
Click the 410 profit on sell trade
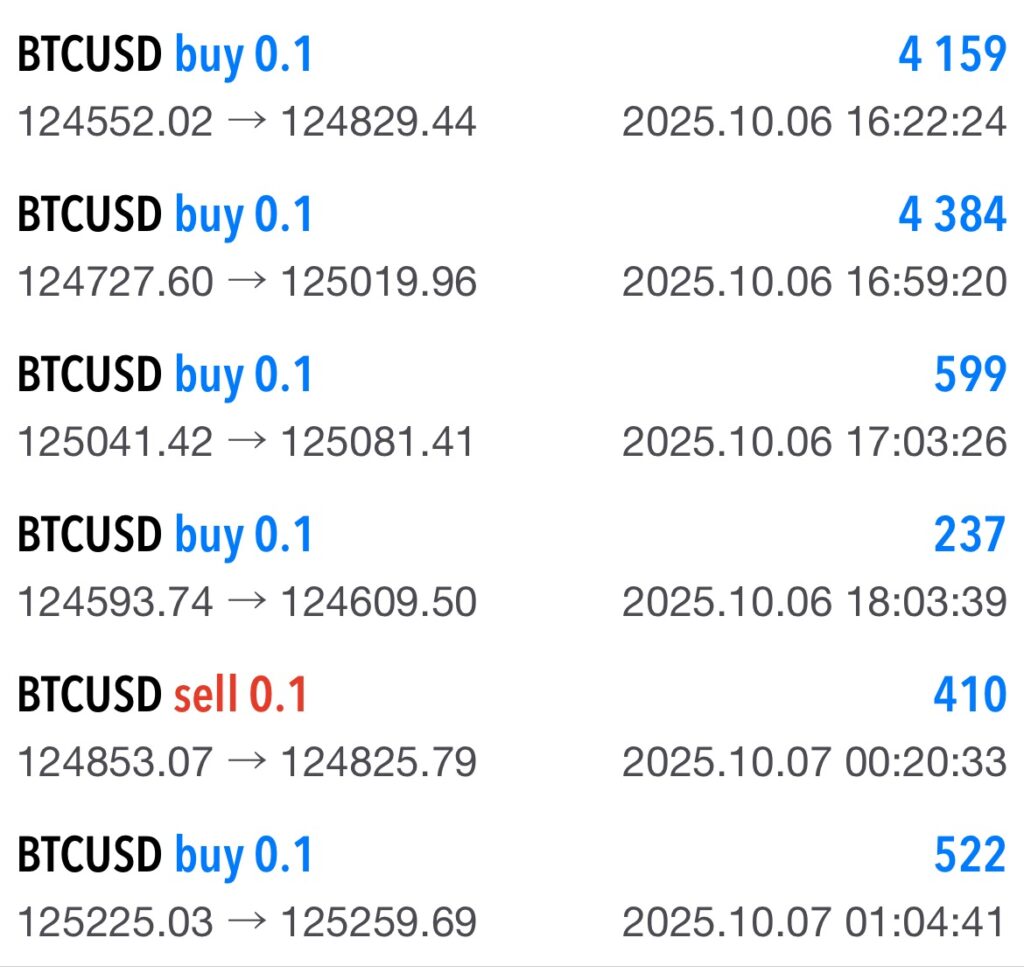[x=969, y=695]
